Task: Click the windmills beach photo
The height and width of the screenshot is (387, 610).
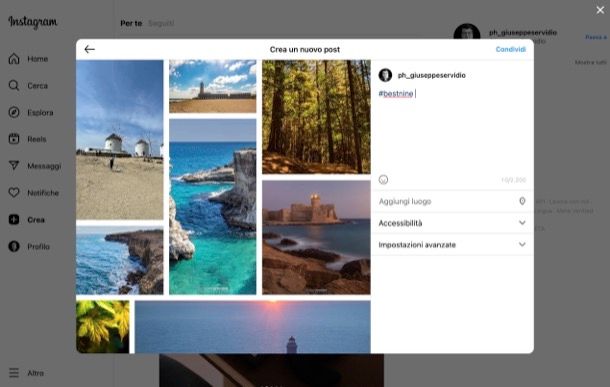Action: click(x=120, y=140)
